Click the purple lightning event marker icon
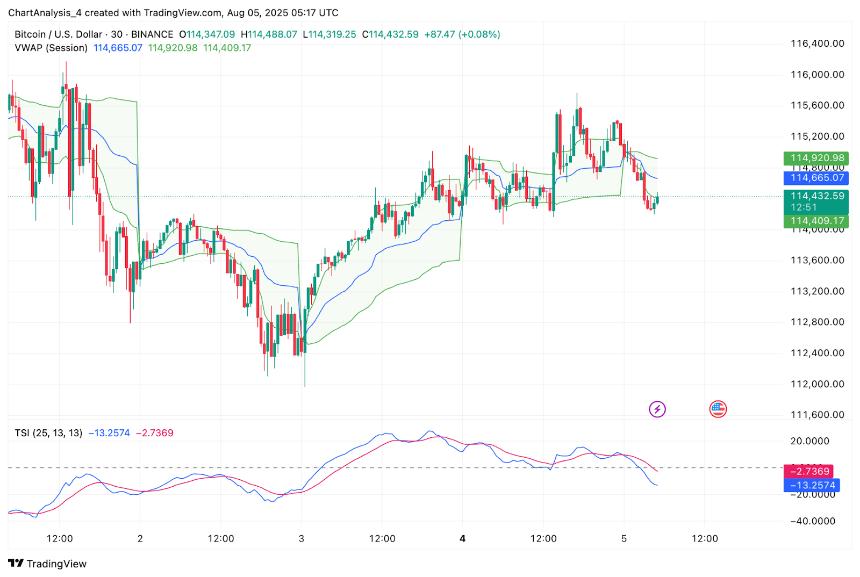 658,407
